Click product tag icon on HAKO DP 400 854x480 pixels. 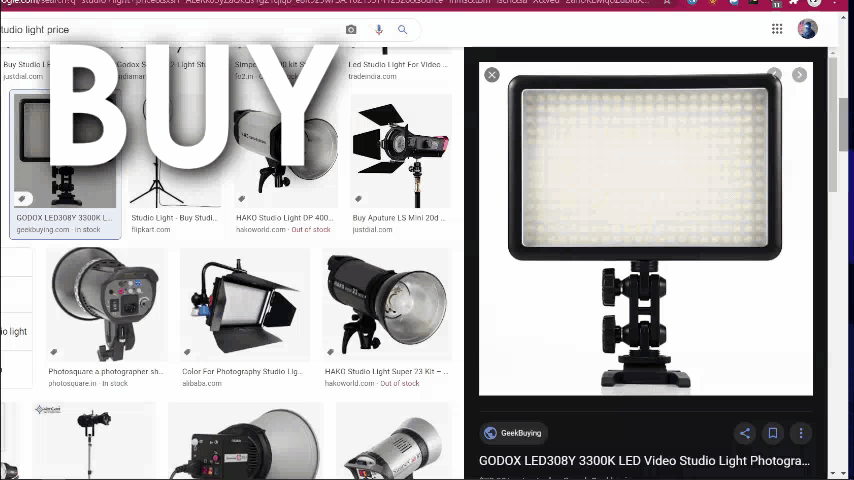pos(242,199)
